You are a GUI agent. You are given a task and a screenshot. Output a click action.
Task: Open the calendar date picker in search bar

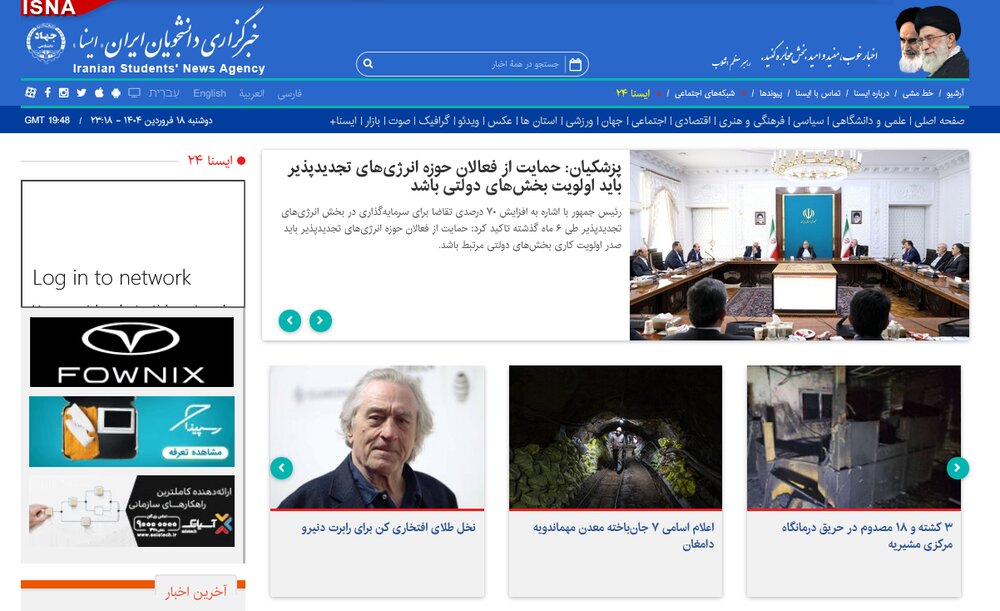click(575, 64)
